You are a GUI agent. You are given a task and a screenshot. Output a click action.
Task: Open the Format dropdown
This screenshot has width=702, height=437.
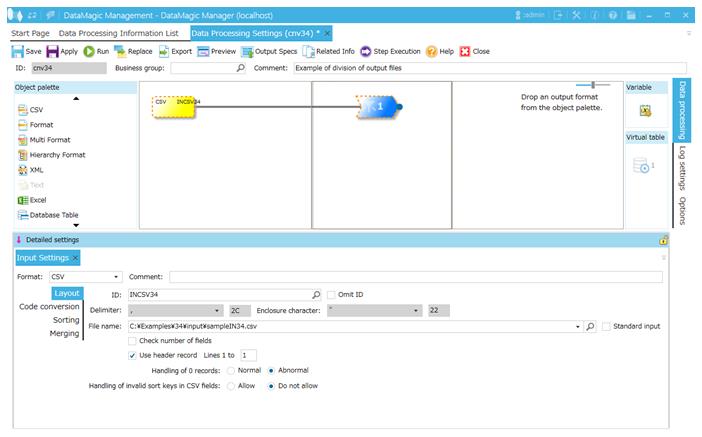(x=117, y=276)
